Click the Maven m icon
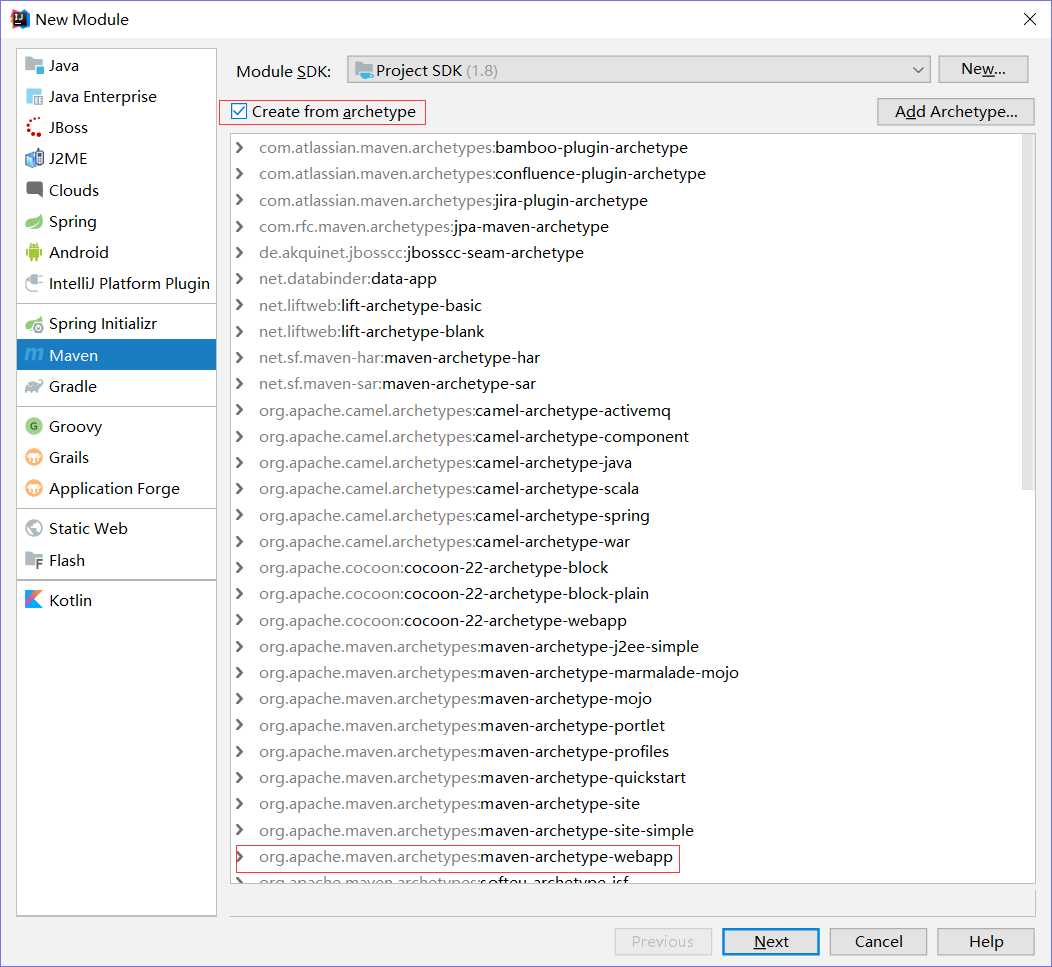 click(34, 354)
